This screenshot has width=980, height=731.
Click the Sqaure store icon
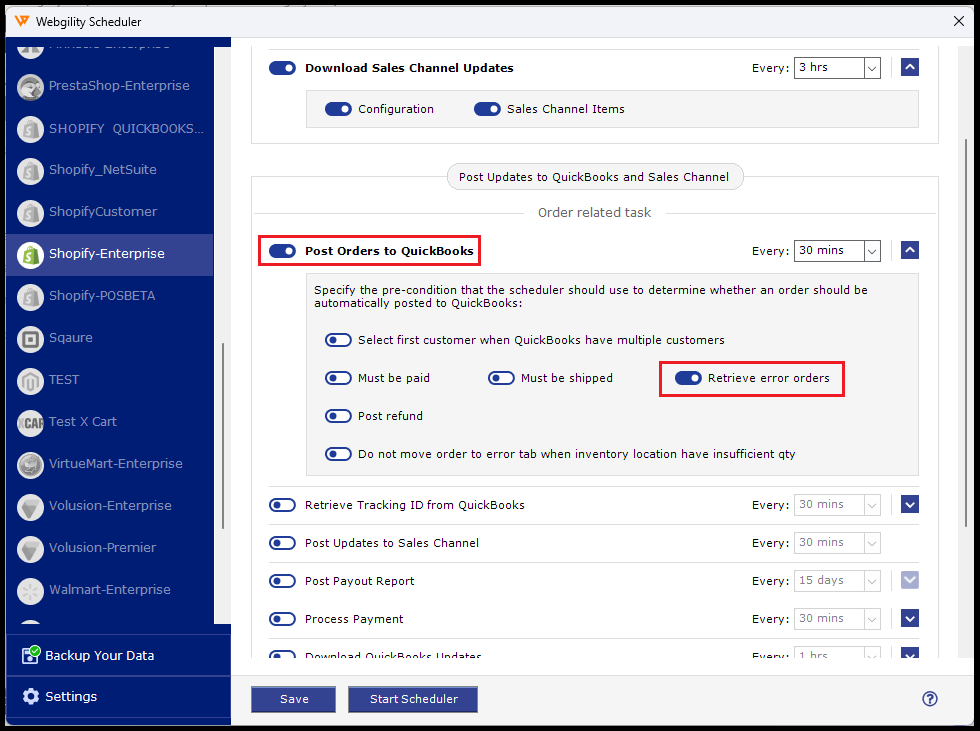pyautogui.click(x=30, y=339)
